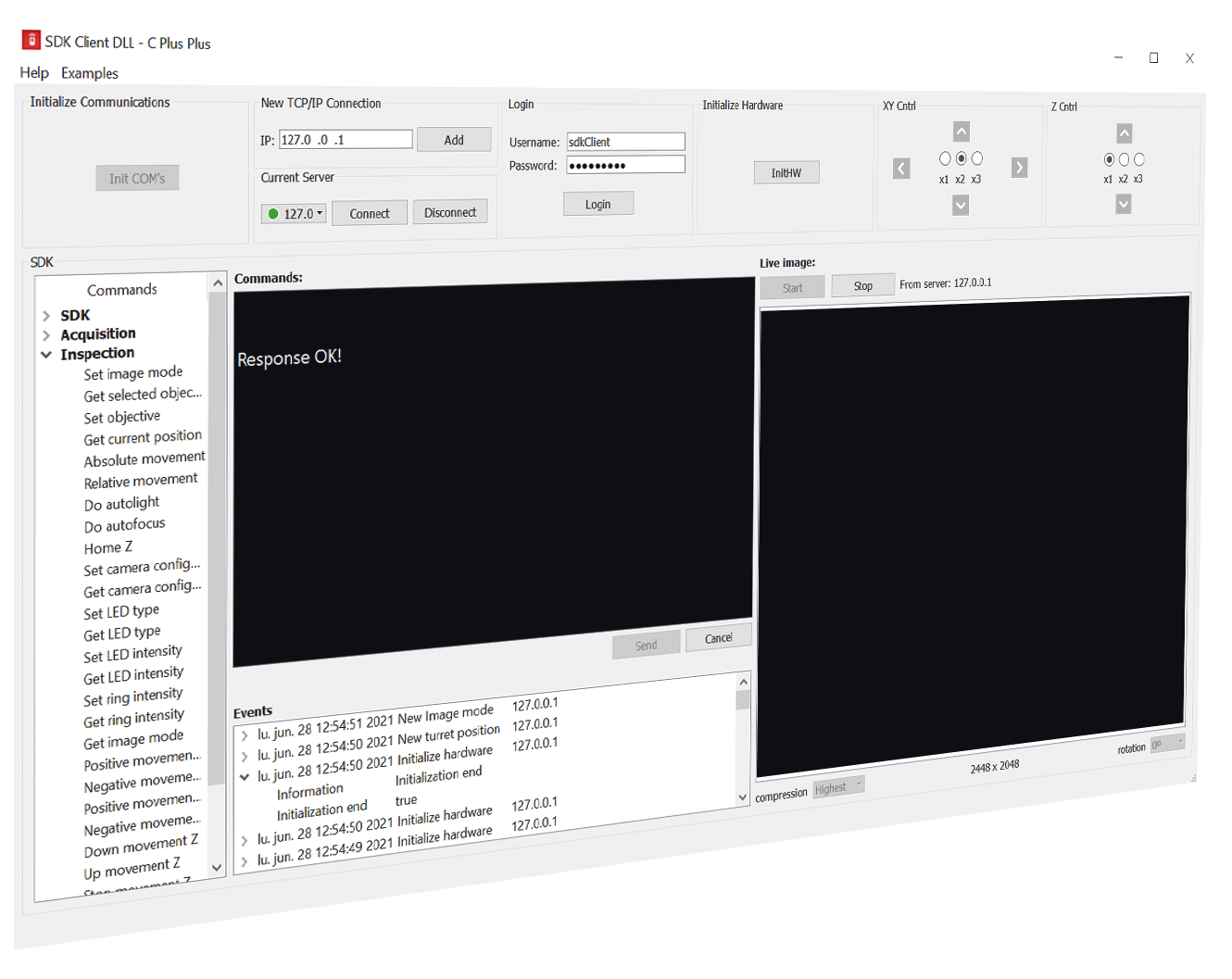Click the Cancel command button
The width and height of the screenshot is (1232, 979).
click(x=719, y=637)
